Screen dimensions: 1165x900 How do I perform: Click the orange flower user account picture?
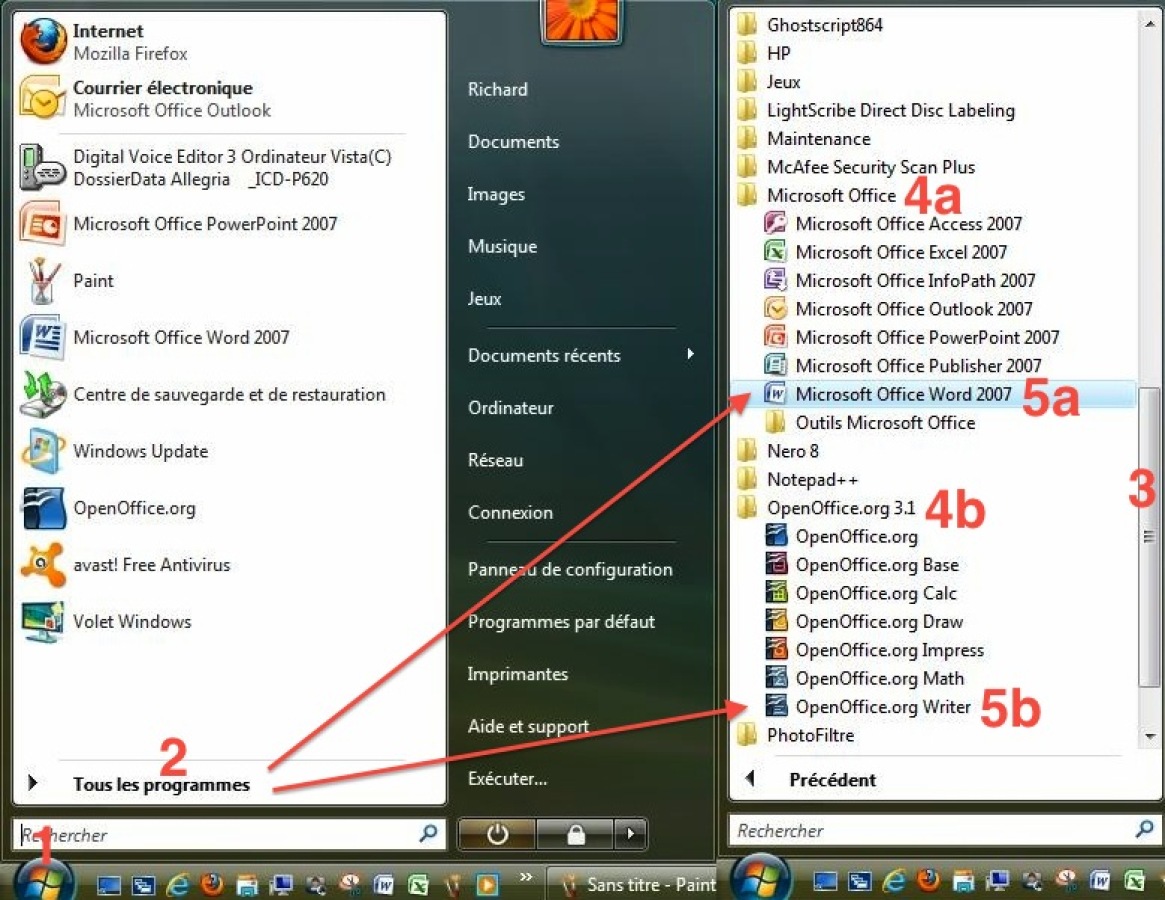click(x=581, y=19)
